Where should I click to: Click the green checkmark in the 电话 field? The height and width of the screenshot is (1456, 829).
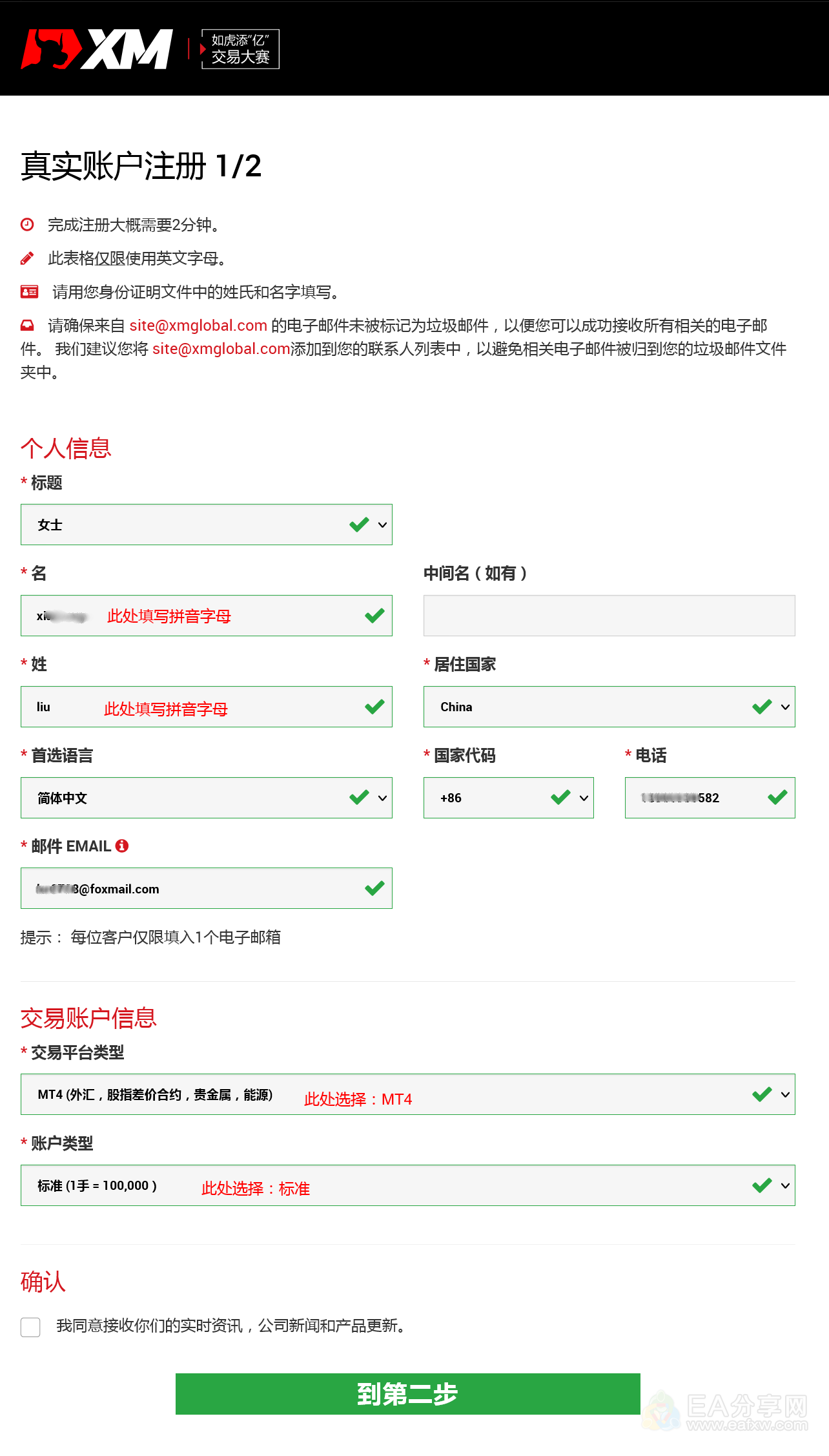tap(777, 798)
